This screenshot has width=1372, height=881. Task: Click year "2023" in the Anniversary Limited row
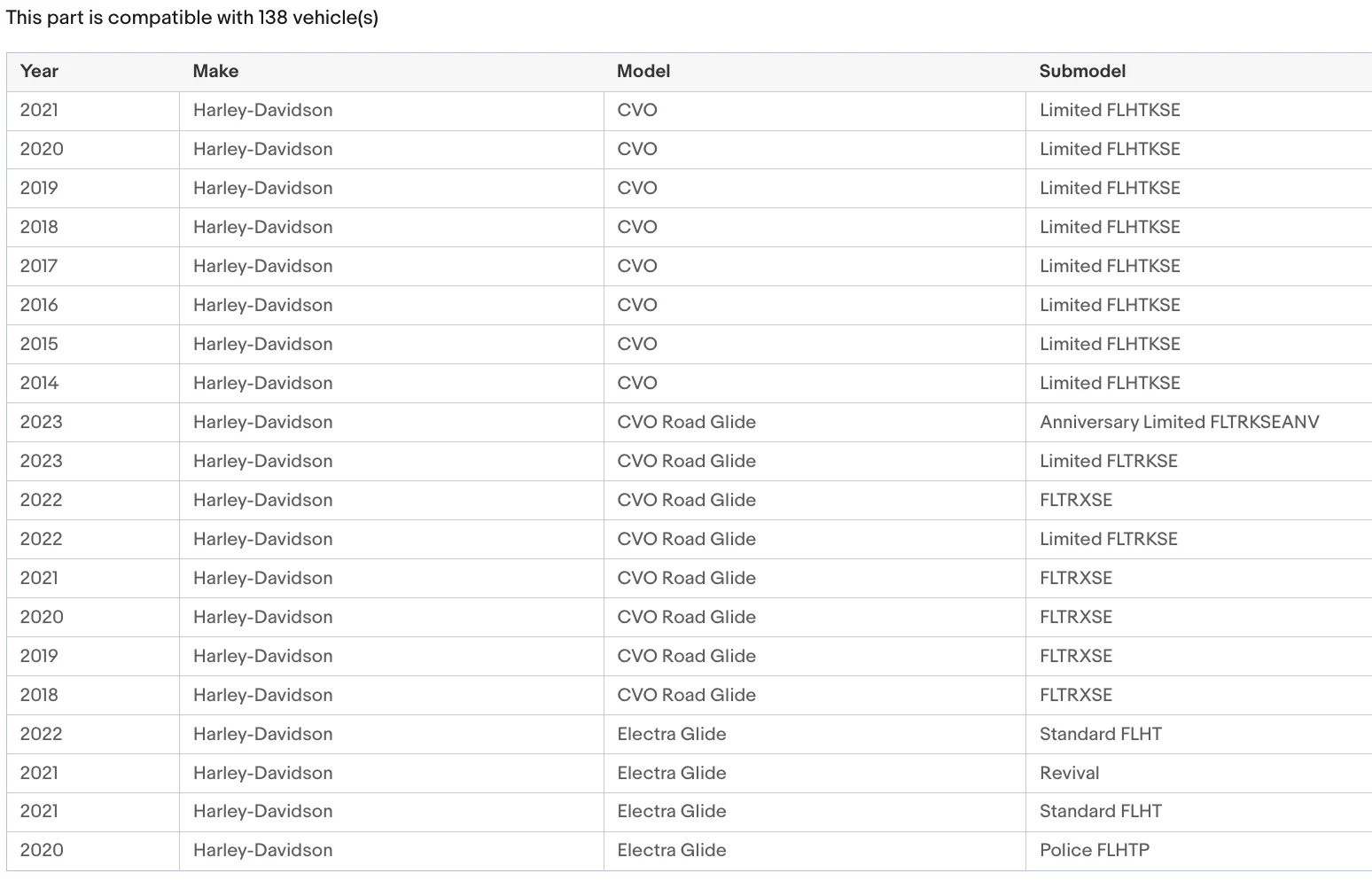point(41,422)
